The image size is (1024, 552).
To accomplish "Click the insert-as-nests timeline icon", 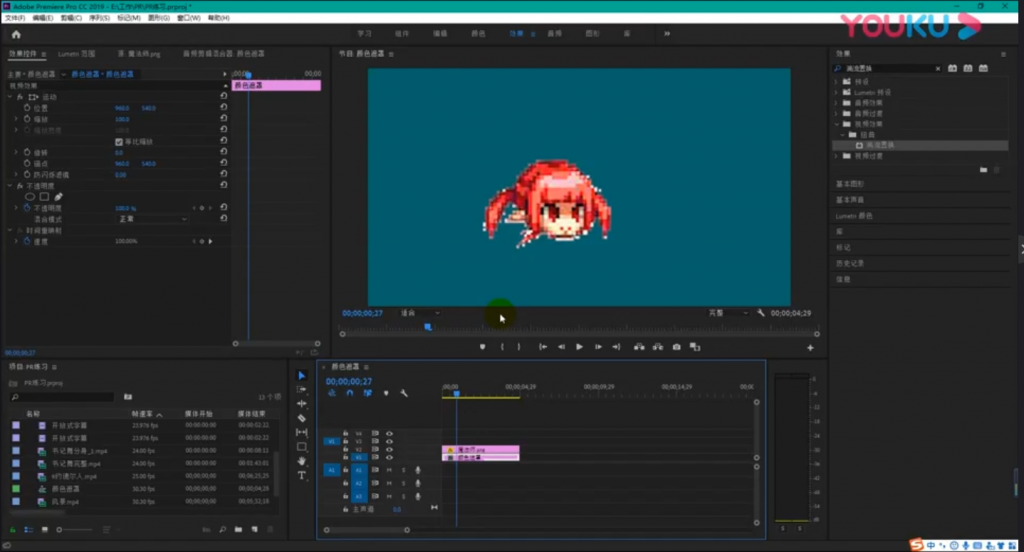I will (x=332, y=393).
